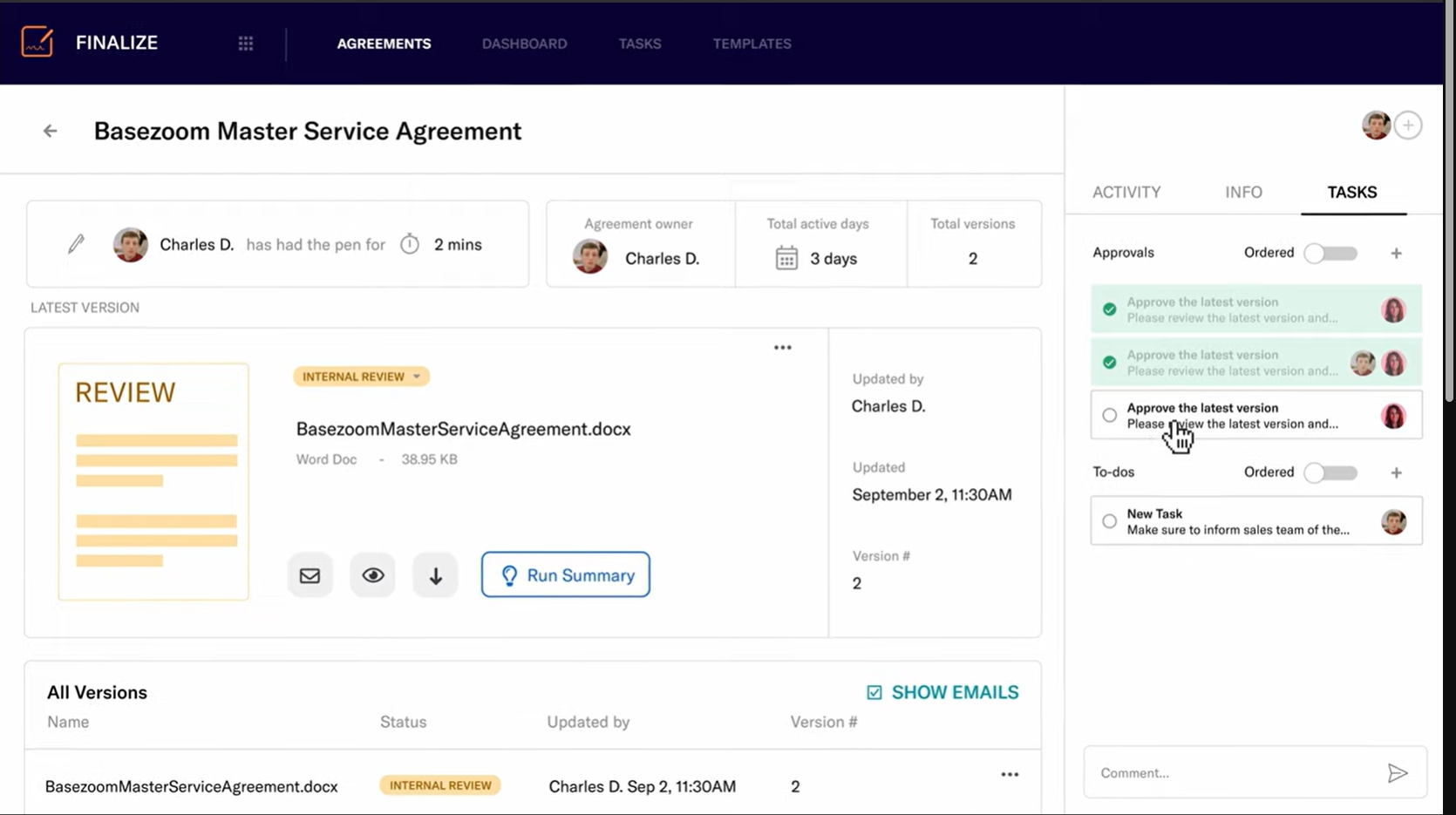Open the Templates menu
This screenshot has height=815, width=1456.
click(752, 44)
